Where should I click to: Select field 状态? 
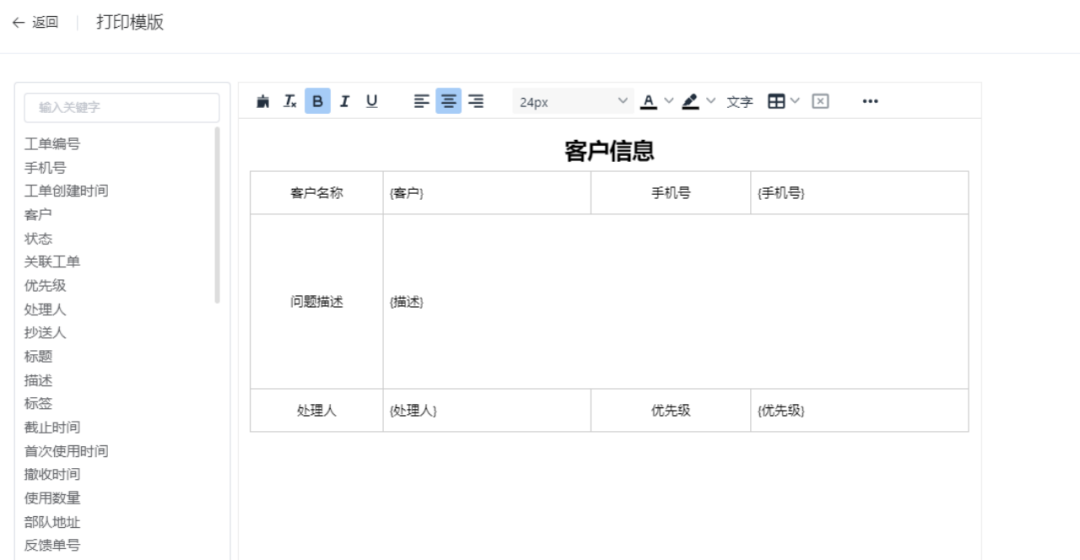coord(38,238)
